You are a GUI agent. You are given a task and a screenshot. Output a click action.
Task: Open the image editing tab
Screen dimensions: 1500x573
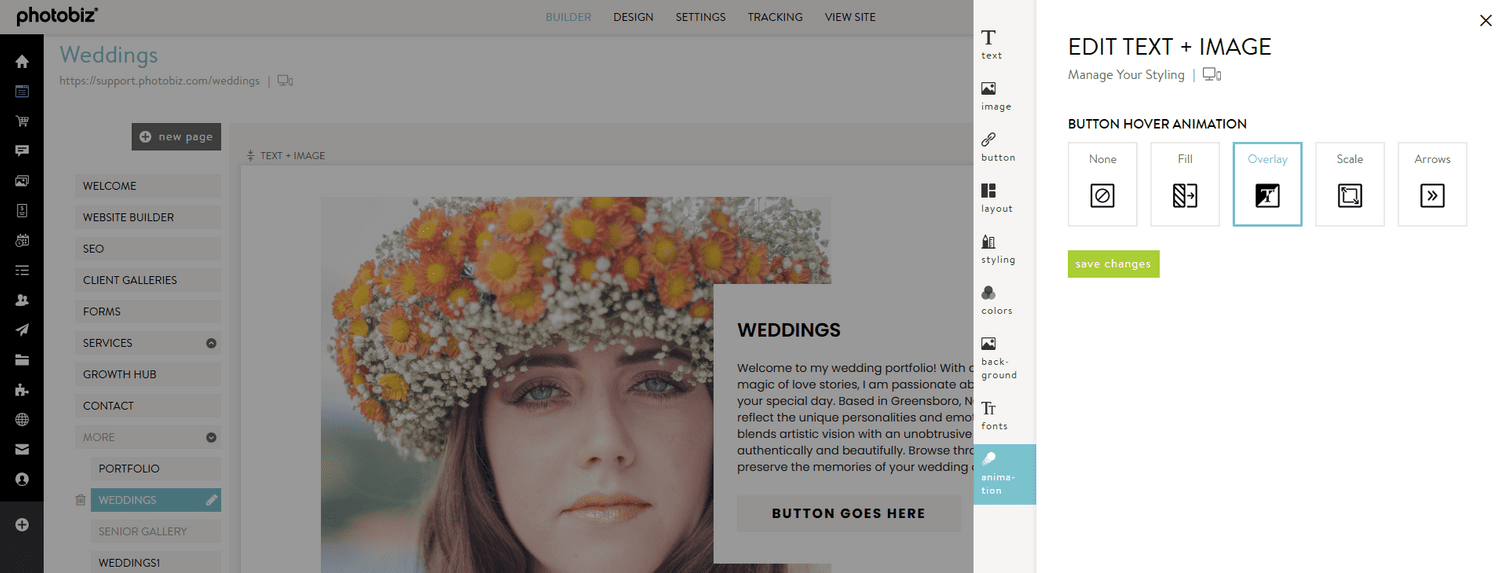(1004, 96)
